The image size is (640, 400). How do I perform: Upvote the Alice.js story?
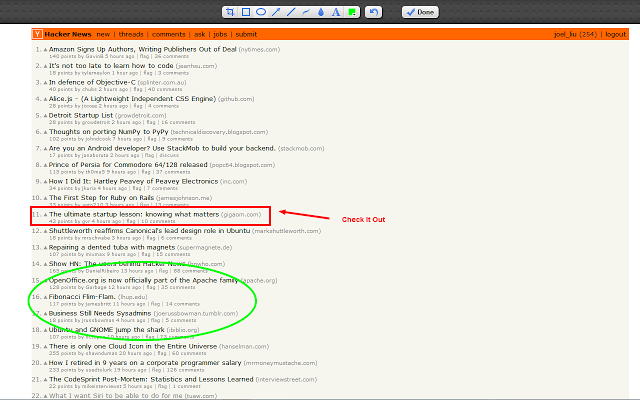coord(45,100)
